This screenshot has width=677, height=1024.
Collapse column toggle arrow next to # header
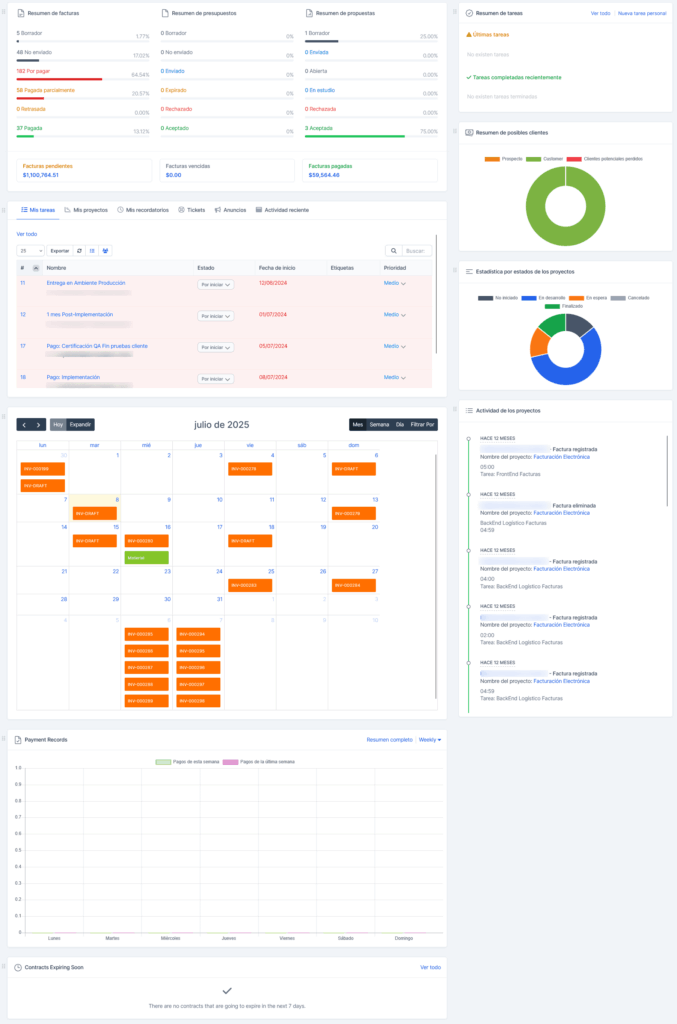click(x=36, y=268)
